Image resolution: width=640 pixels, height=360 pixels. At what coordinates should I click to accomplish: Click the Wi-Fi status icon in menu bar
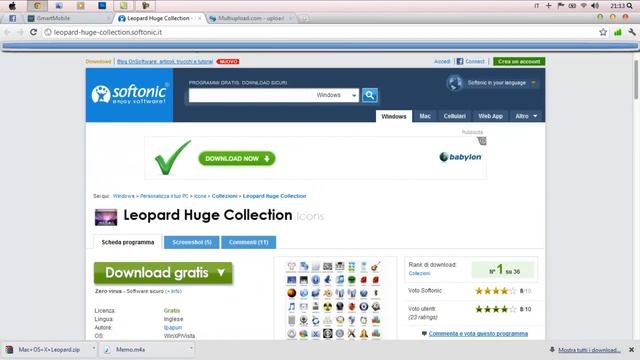[x=584, y=6]
